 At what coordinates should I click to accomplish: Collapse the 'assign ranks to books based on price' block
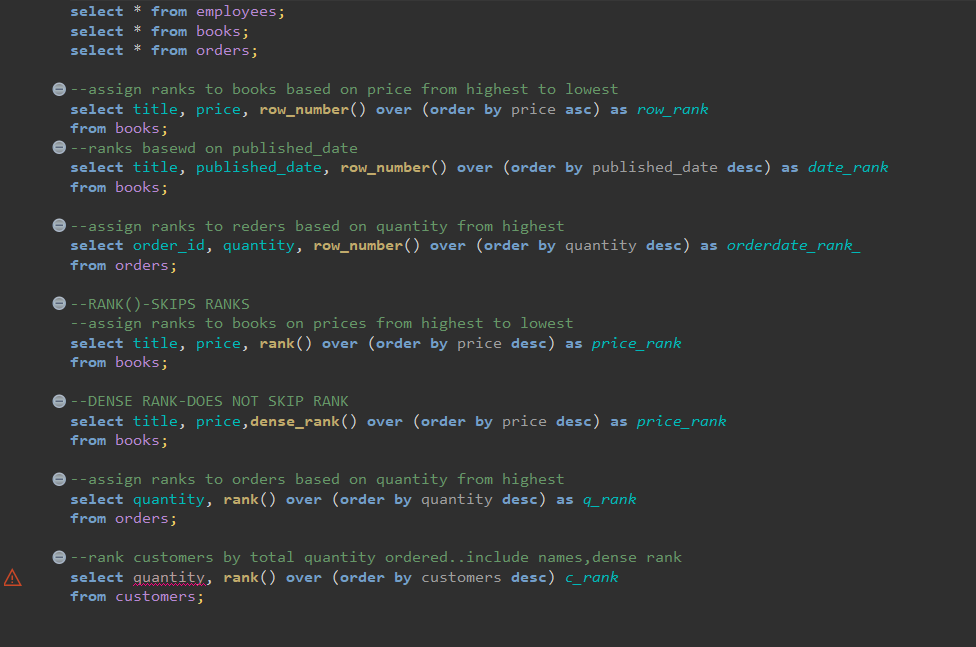[59, 90]
